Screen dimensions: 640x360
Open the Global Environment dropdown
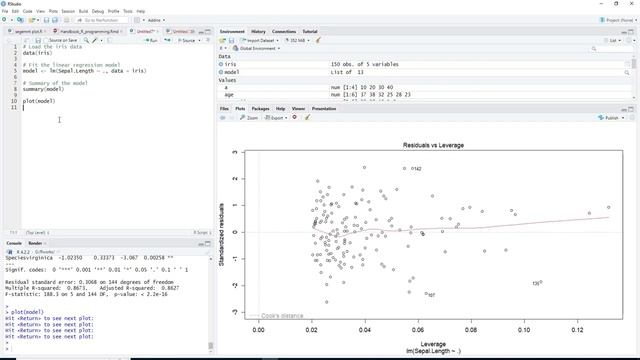(257, 49)
